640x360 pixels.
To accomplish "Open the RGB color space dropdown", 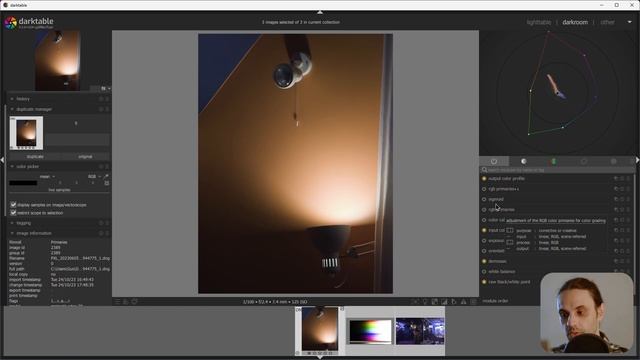I will [94, 176].
